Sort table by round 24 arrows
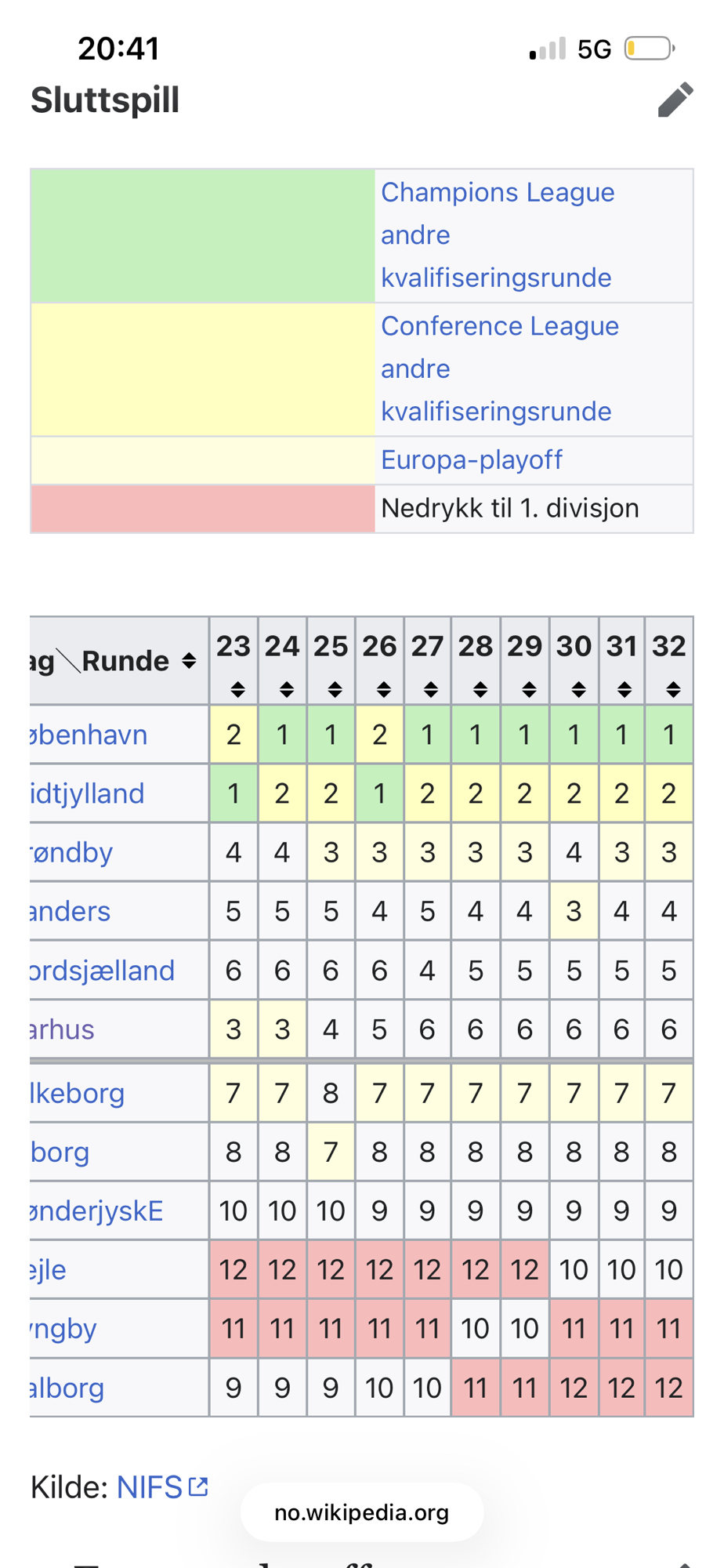Image resolution: width=724 pixels, height=1568 pixels. pyautogui.click(x=287, y=690)
